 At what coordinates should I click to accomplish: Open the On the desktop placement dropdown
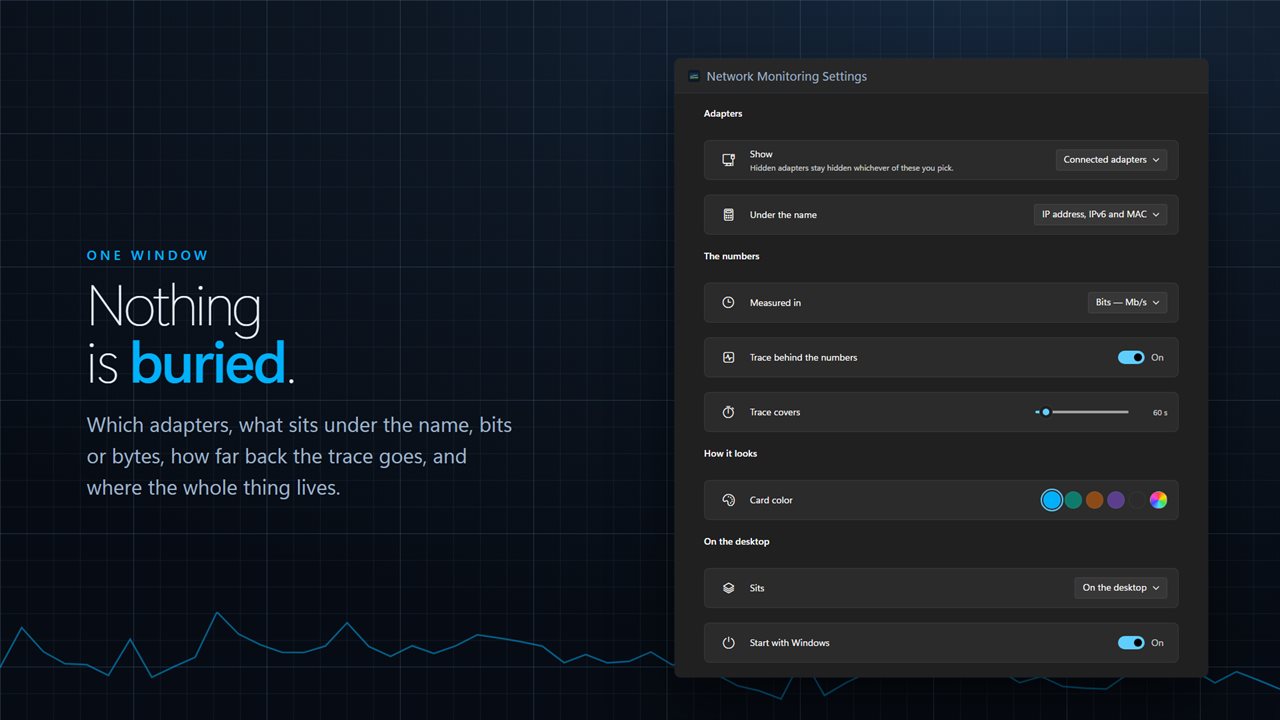1121,588
